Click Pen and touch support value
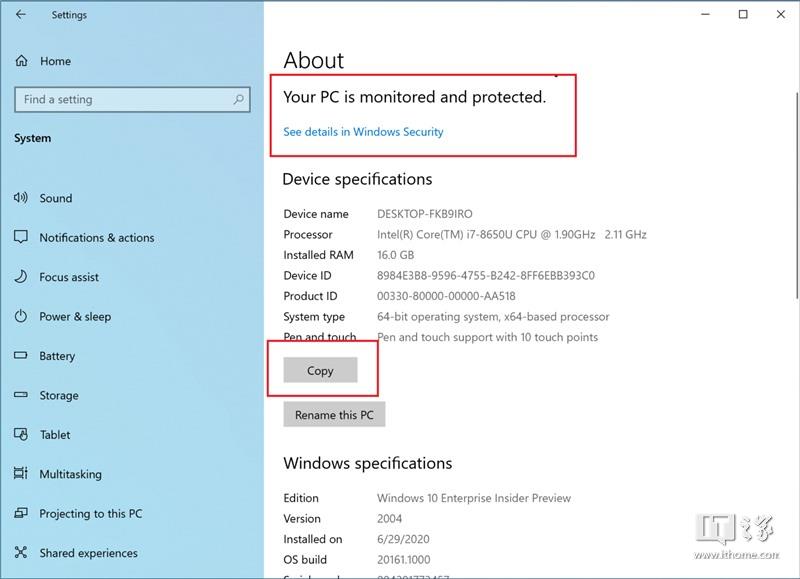Image resolution: width=800 pixels, height=579 pixels. 487,337
